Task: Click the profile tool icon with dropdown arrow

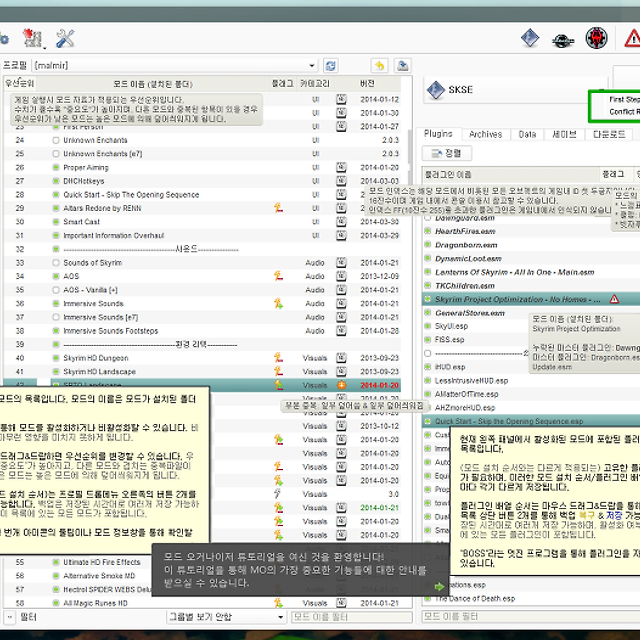Action: 34,39
